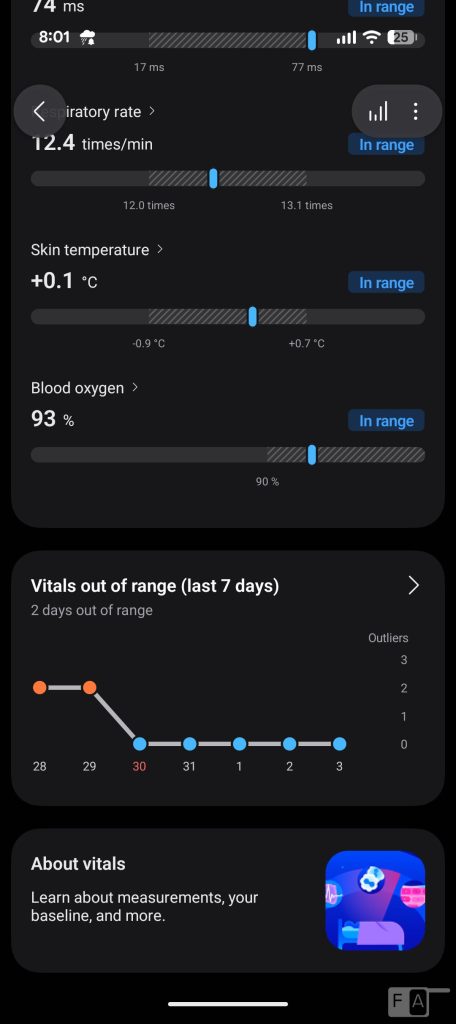Select the orange data point for day 29
This screenshot has width=456, height=1024.
[x=90, y=688]
